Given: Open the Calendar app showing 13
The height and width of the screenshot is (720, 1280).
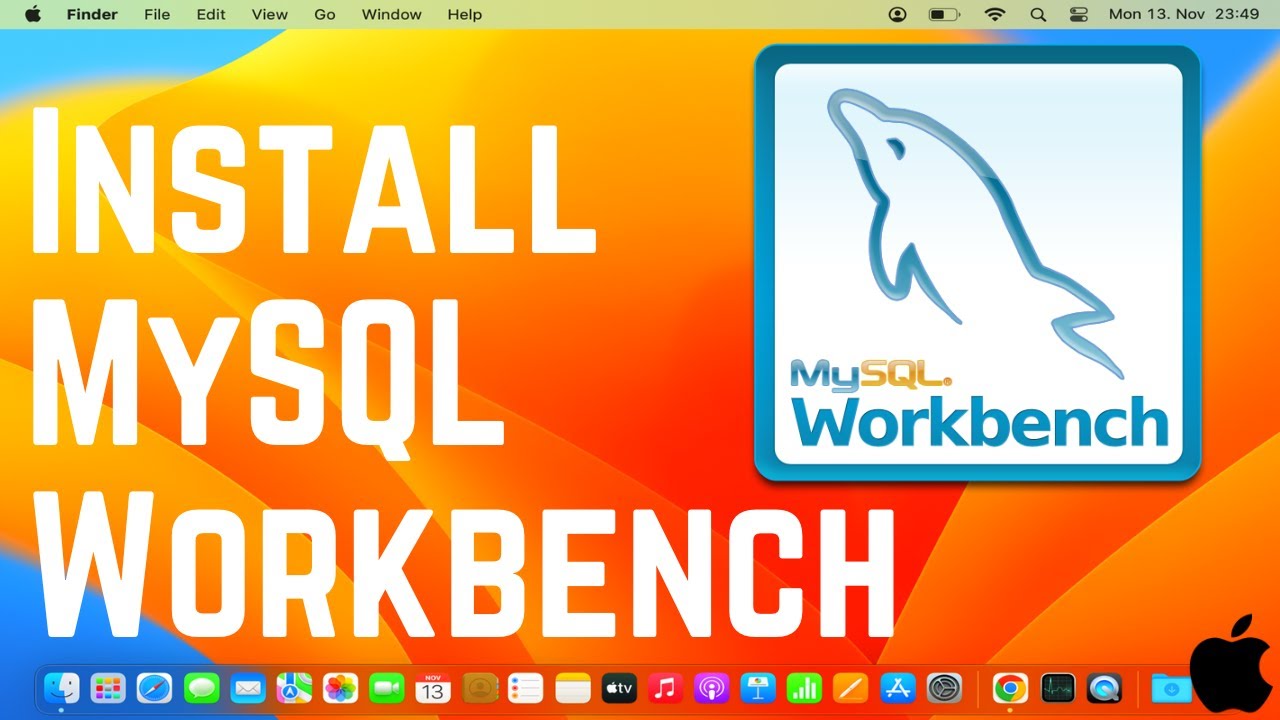Looking at the screenshot, I should pos(433,688).
